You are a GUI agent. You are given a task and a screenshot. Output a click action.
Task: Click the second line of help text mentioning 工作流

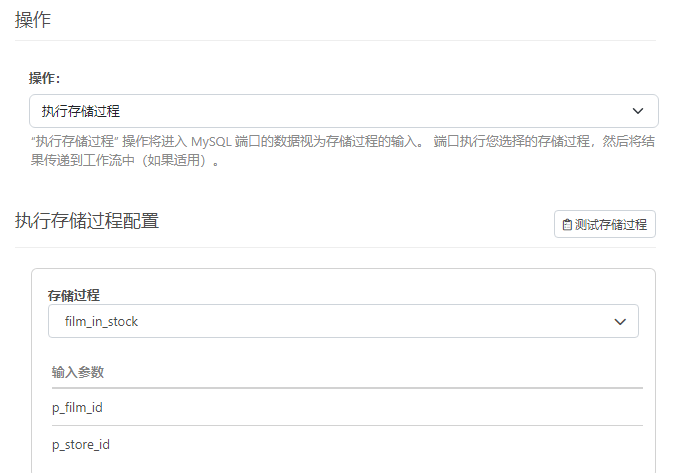[125, 160]
